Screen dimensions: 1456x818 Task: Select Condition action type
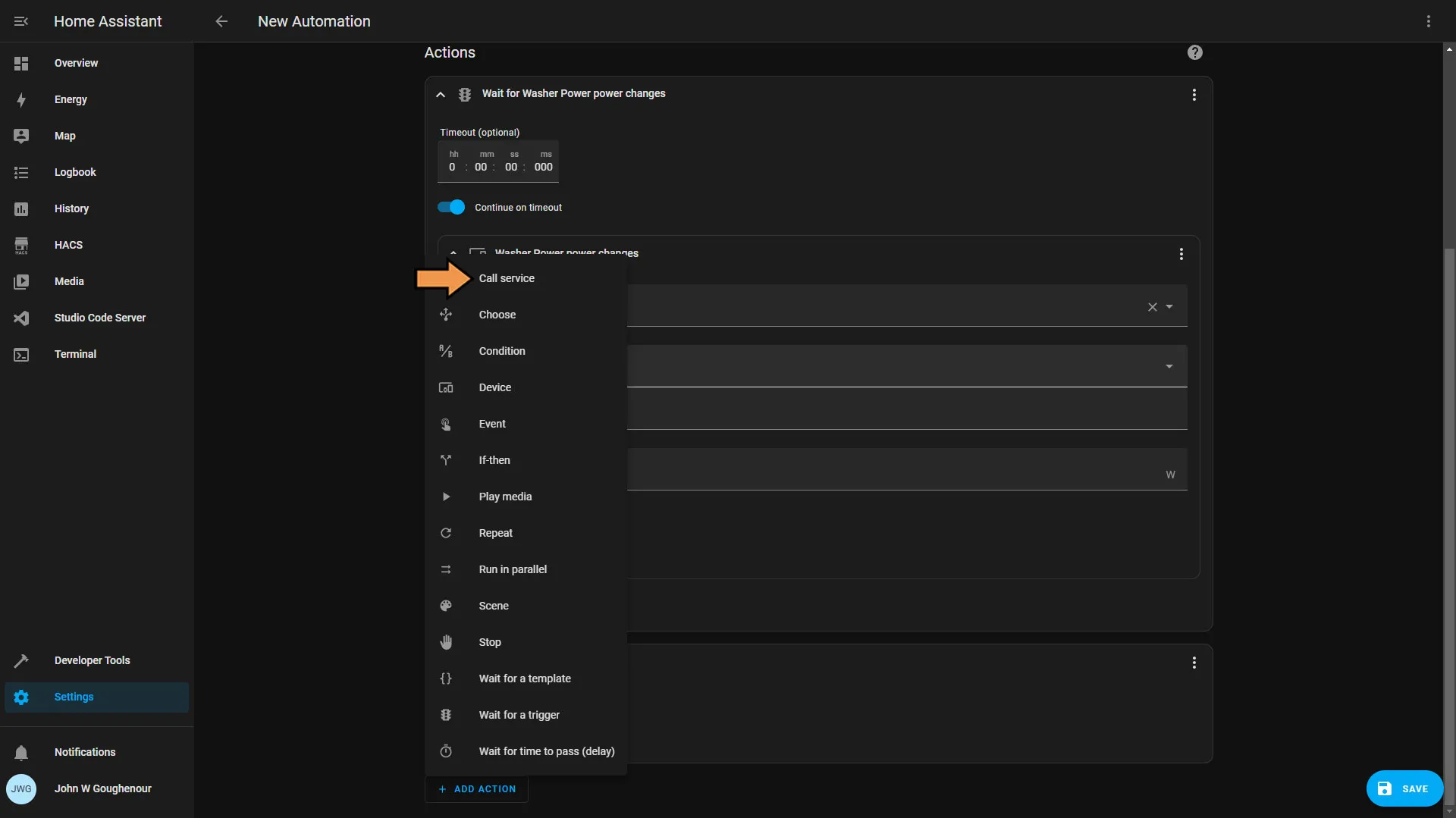click(x=526, y=351)
